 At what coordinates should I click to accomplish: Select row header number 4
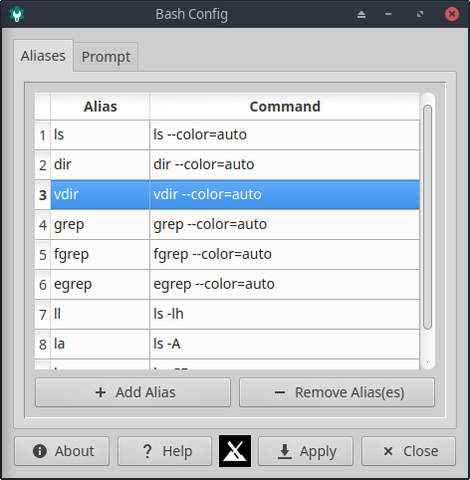click(43, 225)
